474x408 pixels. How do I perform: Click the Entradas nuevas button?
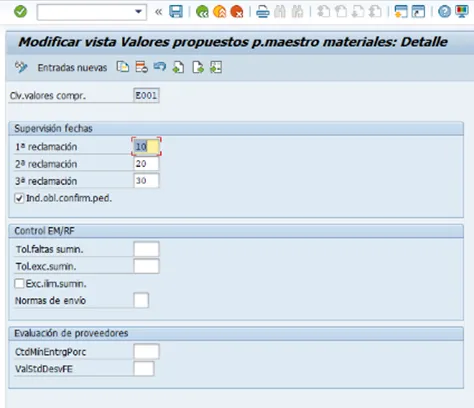72,68
